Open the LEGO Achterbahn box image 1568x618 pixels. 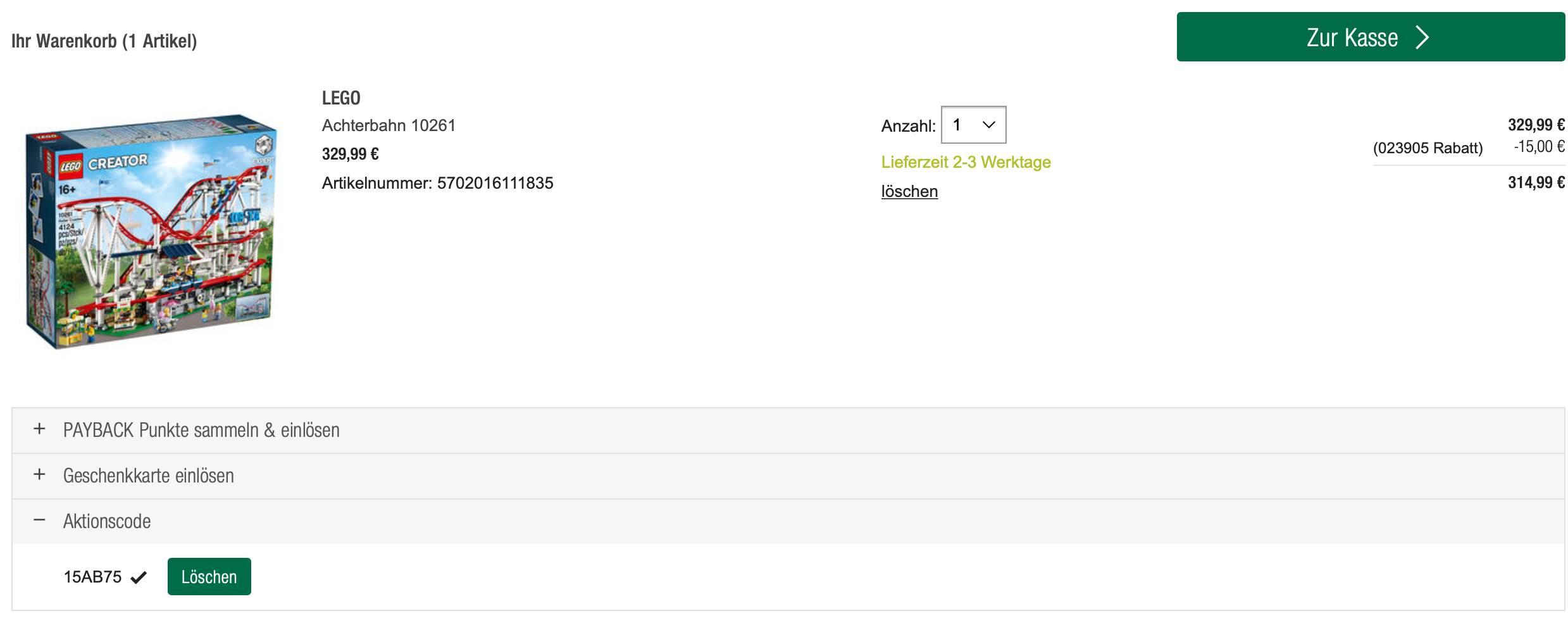[151, 231]
